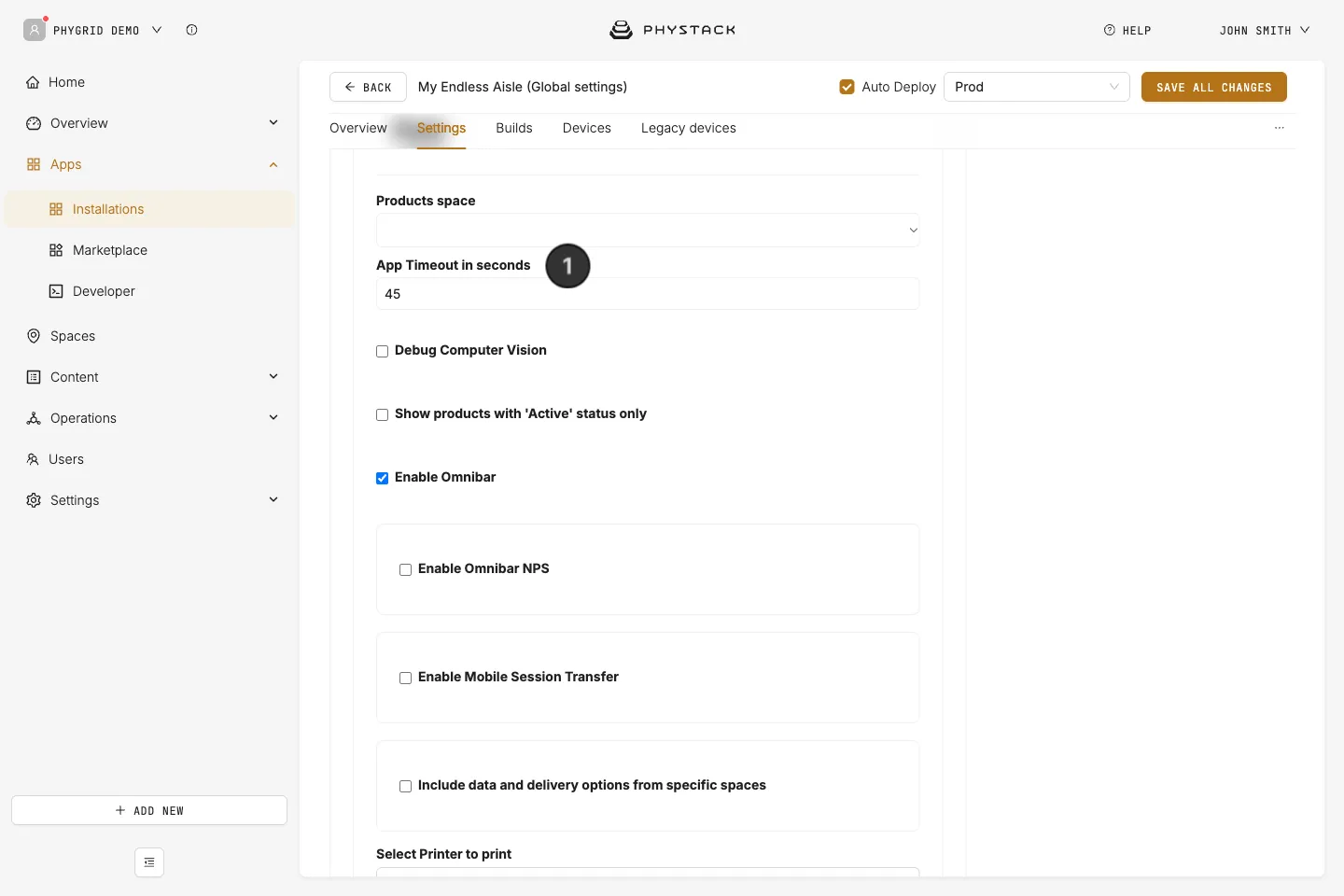Toggle the Auto Deploy checkbox
The width and height of the screenshot is (1344, 896).
click(847, 87)
